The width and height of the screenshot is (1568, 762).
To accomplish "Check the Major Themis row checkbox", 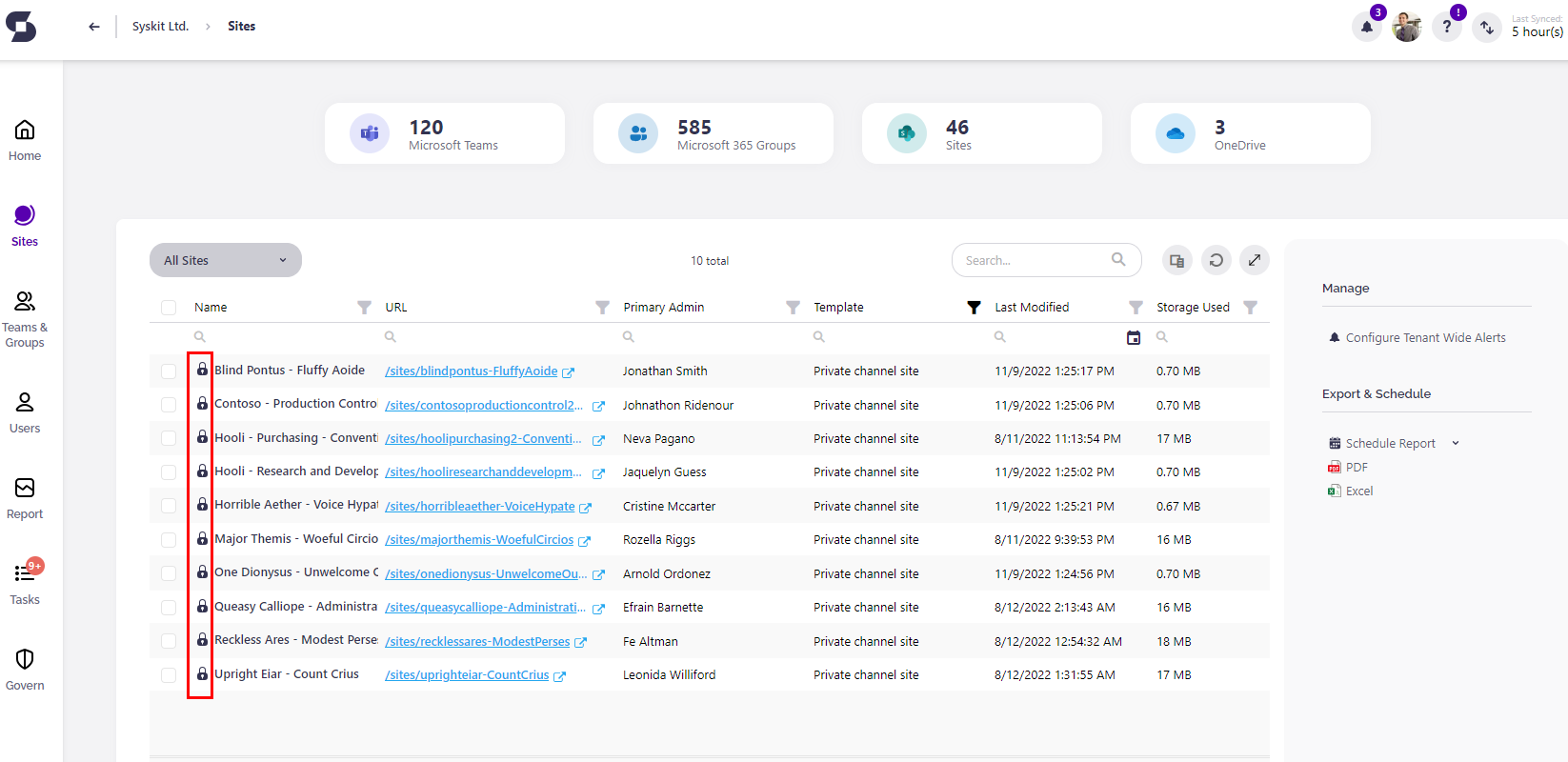I will click(169, 540).
